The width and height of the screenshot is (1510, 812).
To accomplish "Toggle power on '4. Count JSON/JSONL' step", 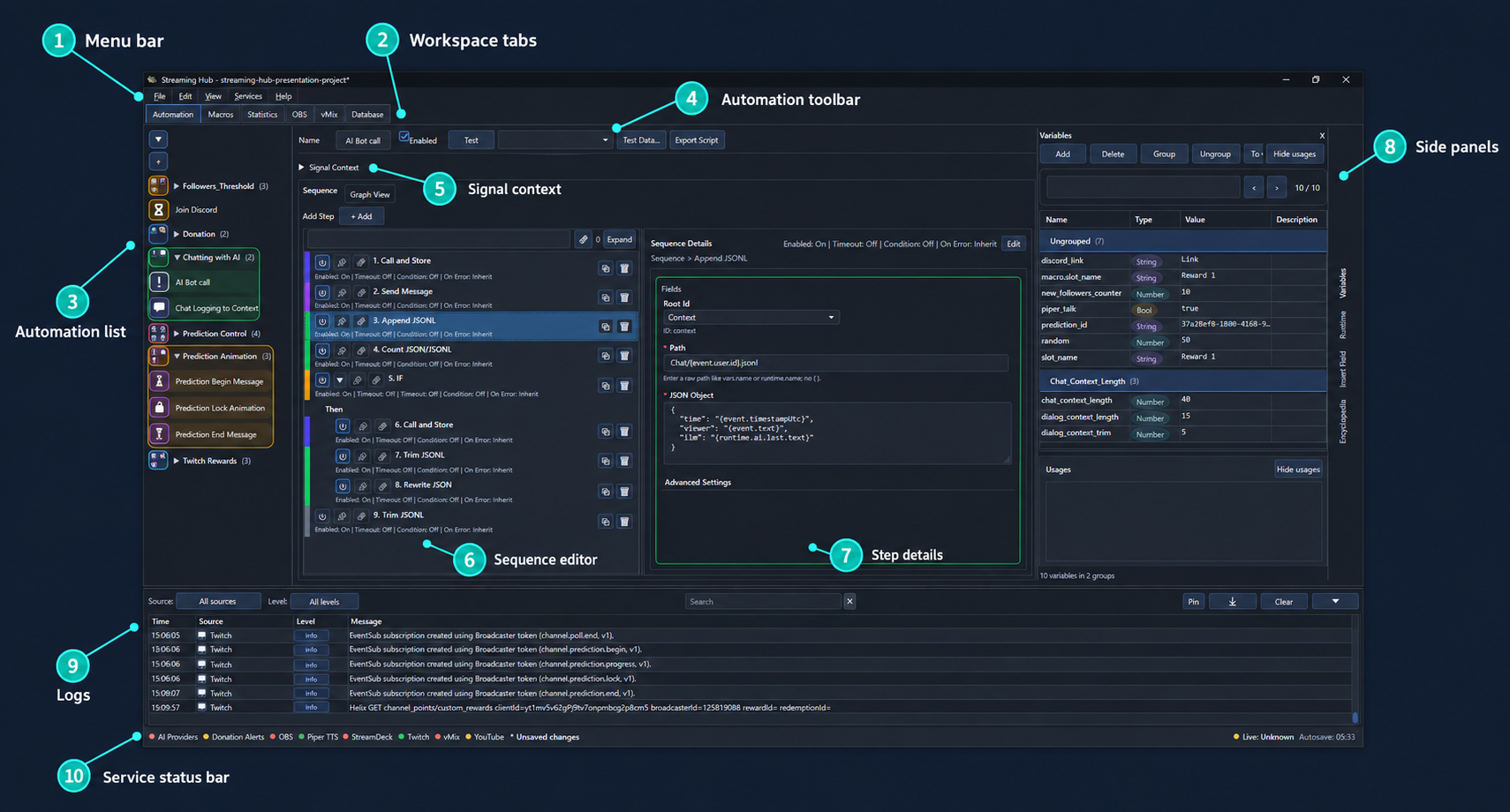I will pos(322,350).
